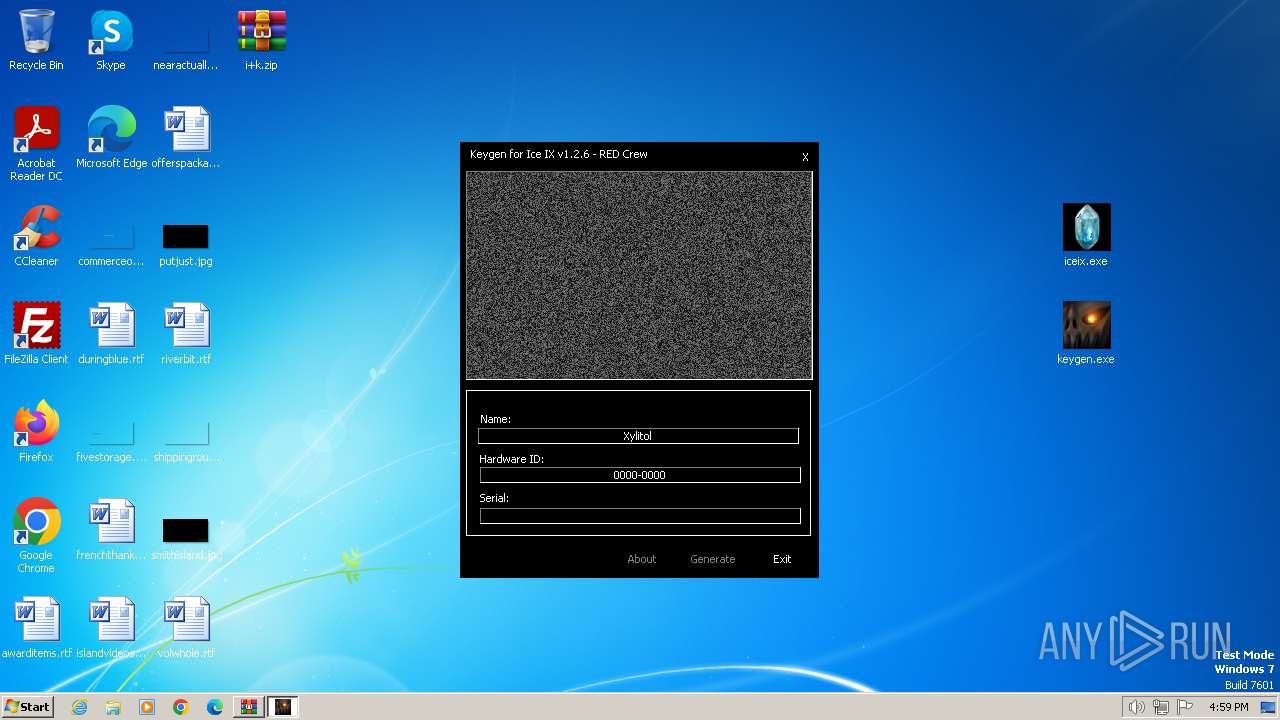Select the offerspacka... document icon
This screenshot has height=720, width=1280.
186,138
